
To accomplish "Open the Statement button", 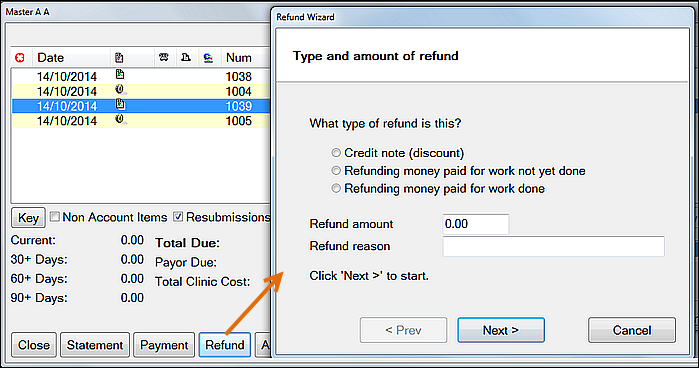I will [95, 345].
